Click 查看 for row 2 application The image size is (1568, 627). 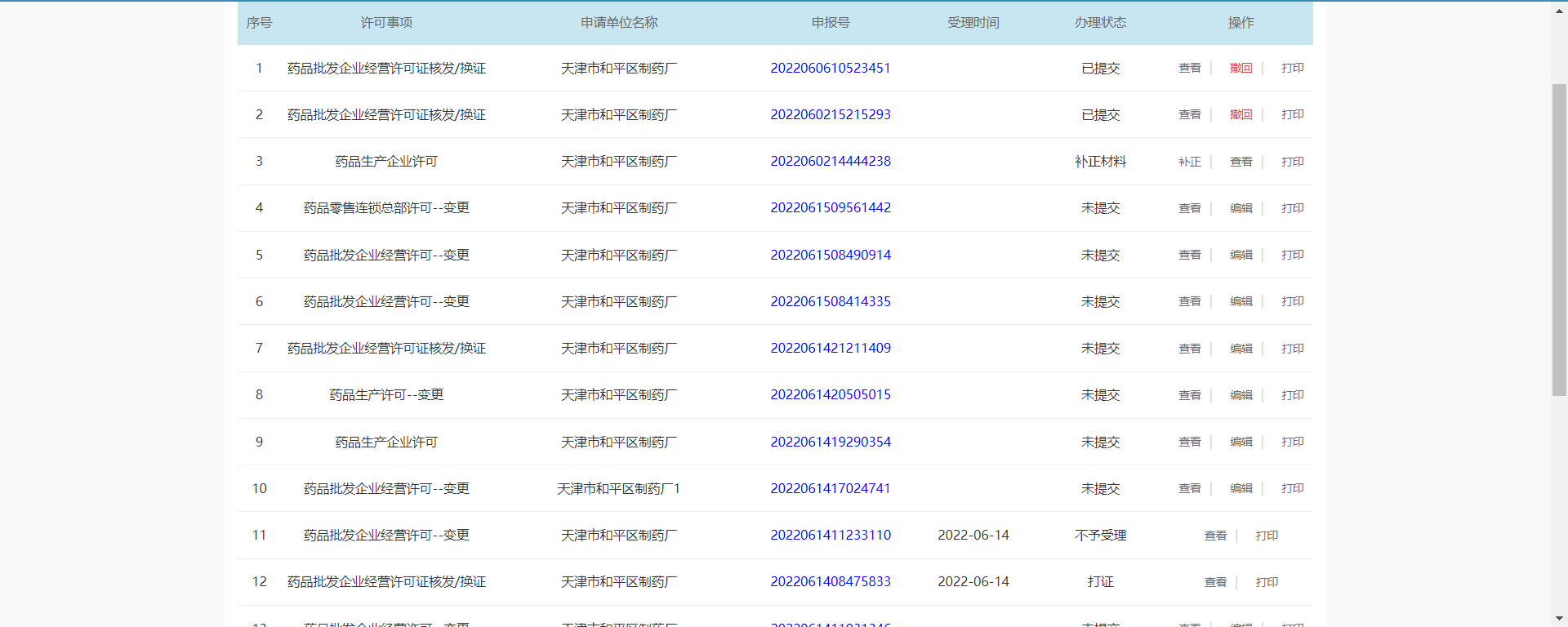[x=1189, y=115]
